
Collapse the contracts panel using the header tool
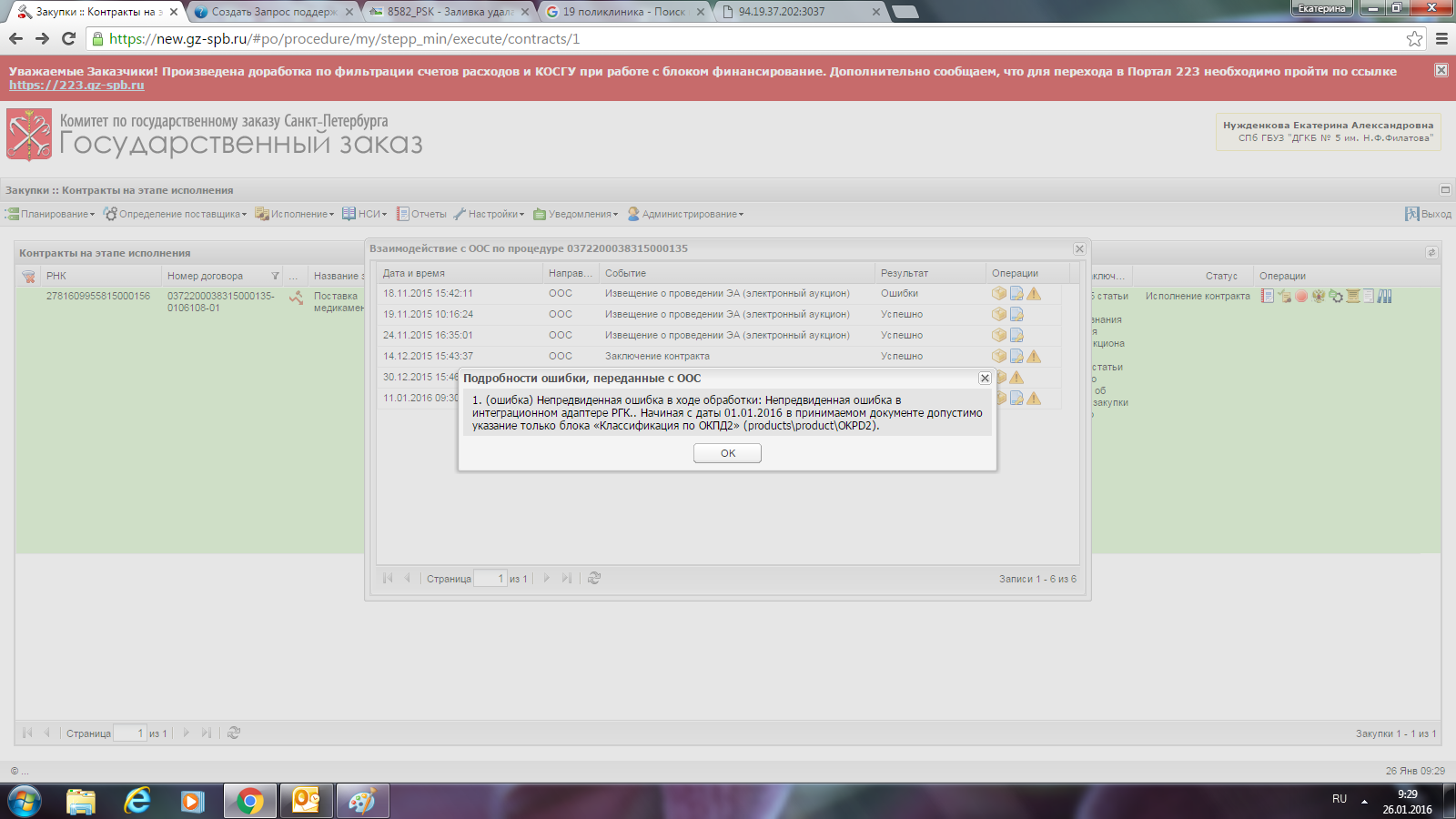point(1431,253)
